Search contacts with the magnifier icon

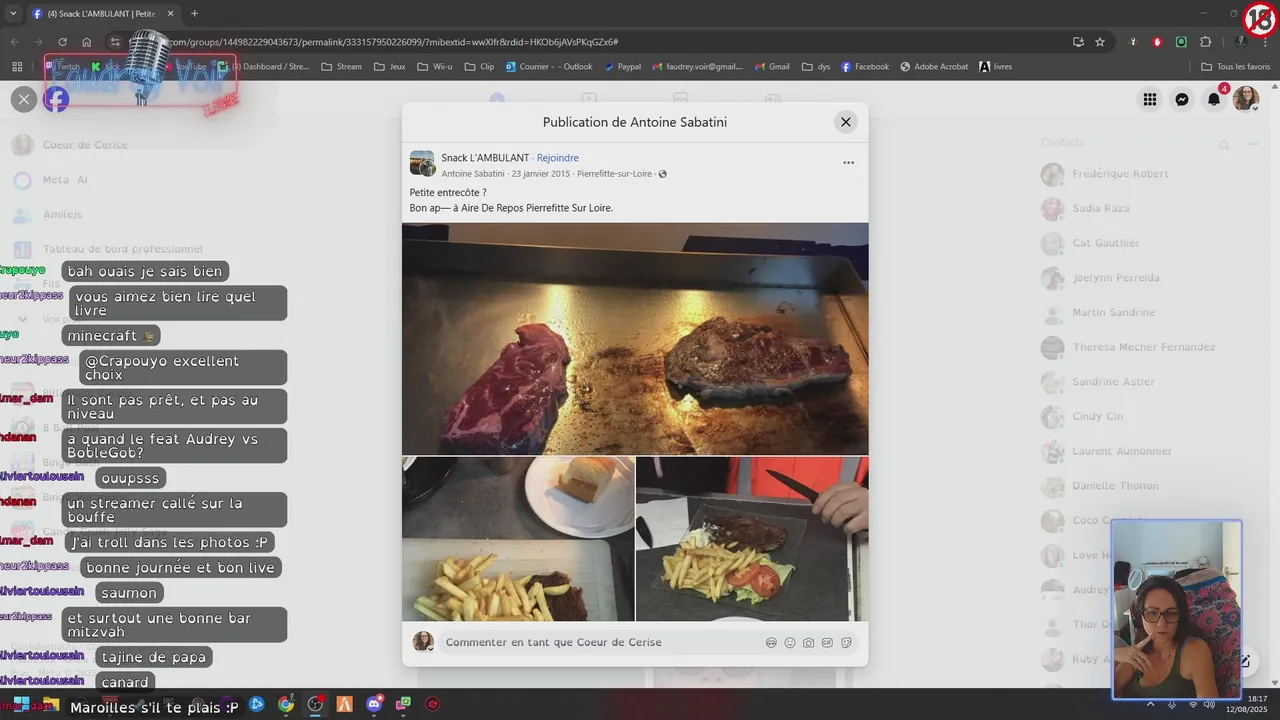tap(1224, 145)
